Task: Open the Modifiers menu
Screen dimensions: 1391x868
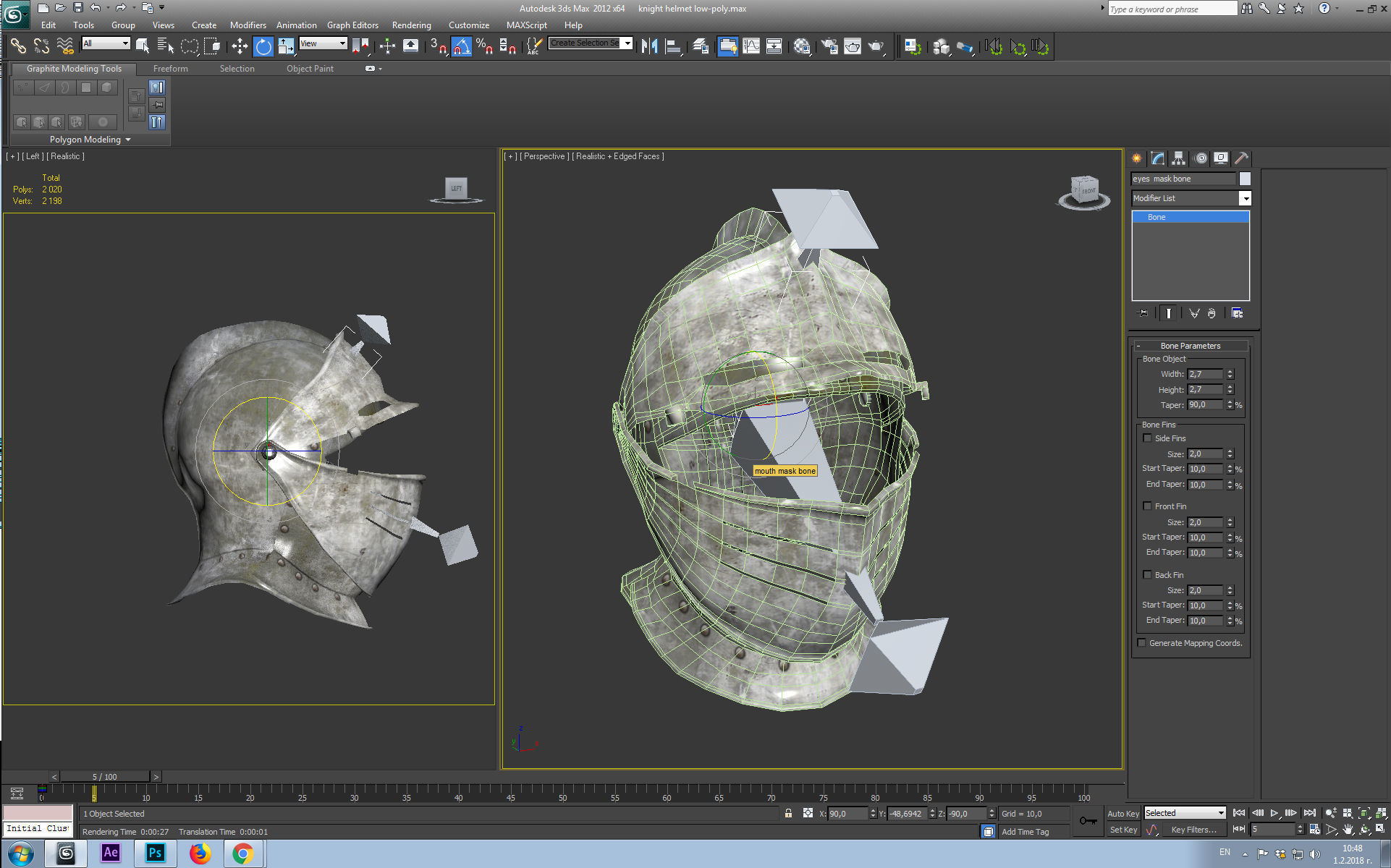Action: [248, 25]
